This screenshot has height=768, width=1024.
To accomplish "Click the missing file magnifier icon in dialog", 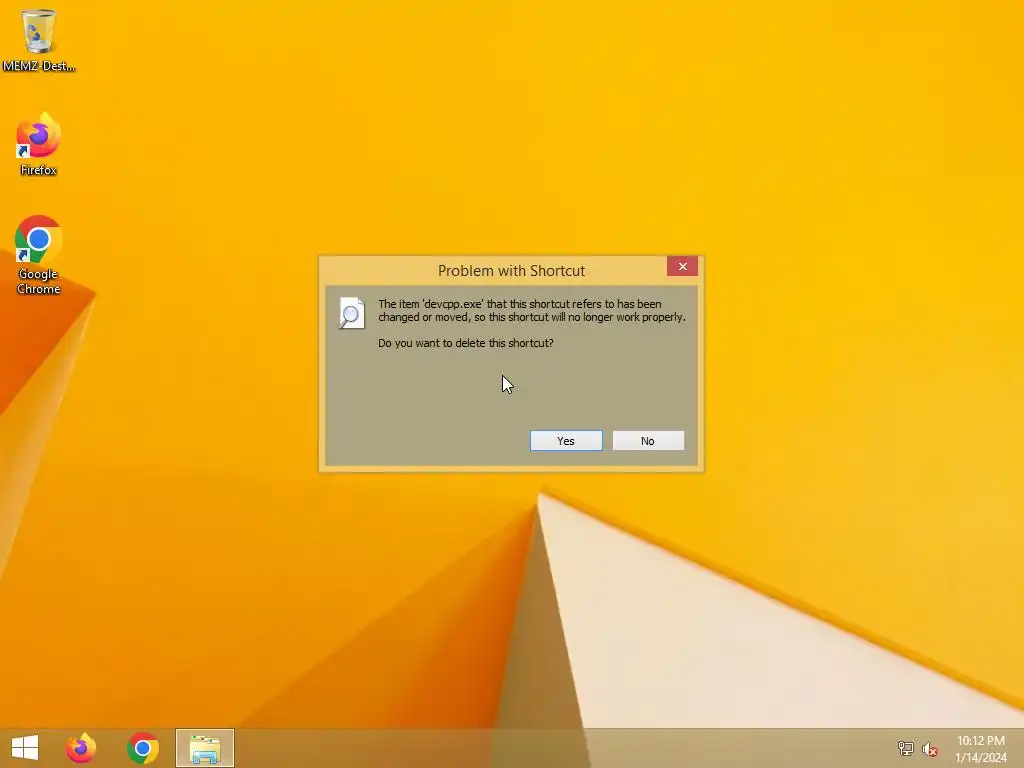I will click(x=351, y=313).
